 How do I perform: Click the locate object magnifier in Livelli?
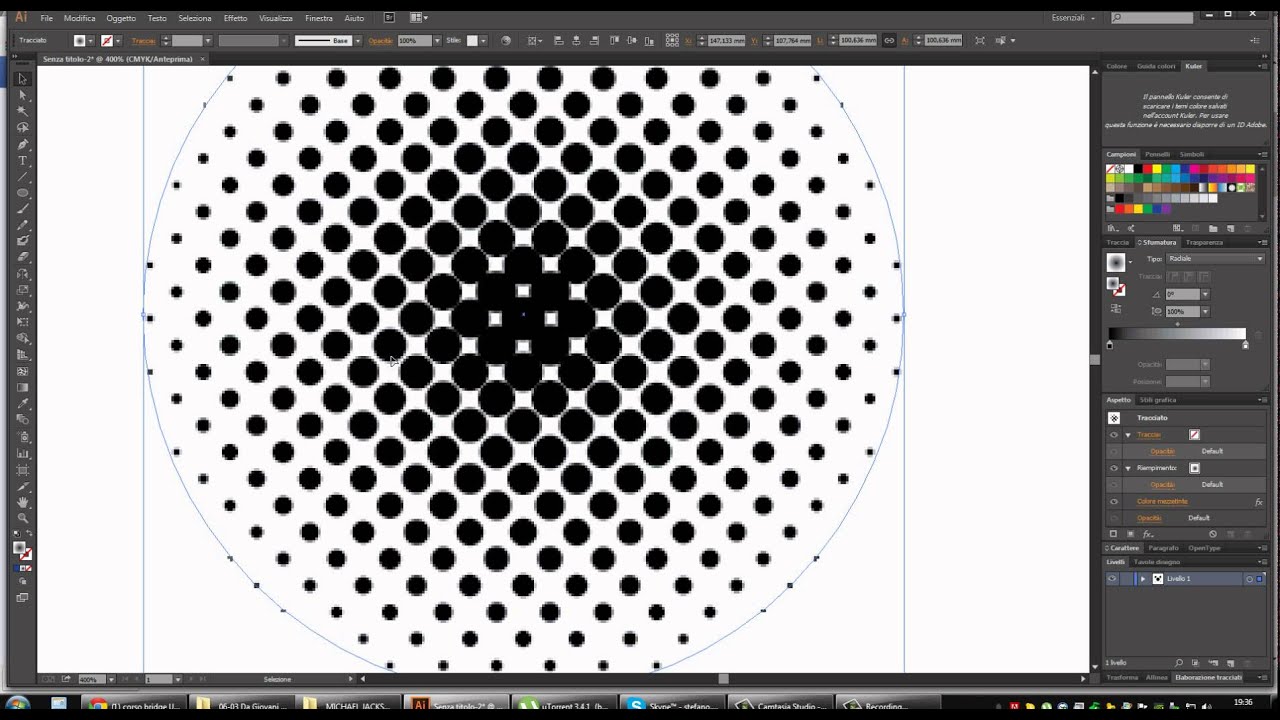(1179, 663)
